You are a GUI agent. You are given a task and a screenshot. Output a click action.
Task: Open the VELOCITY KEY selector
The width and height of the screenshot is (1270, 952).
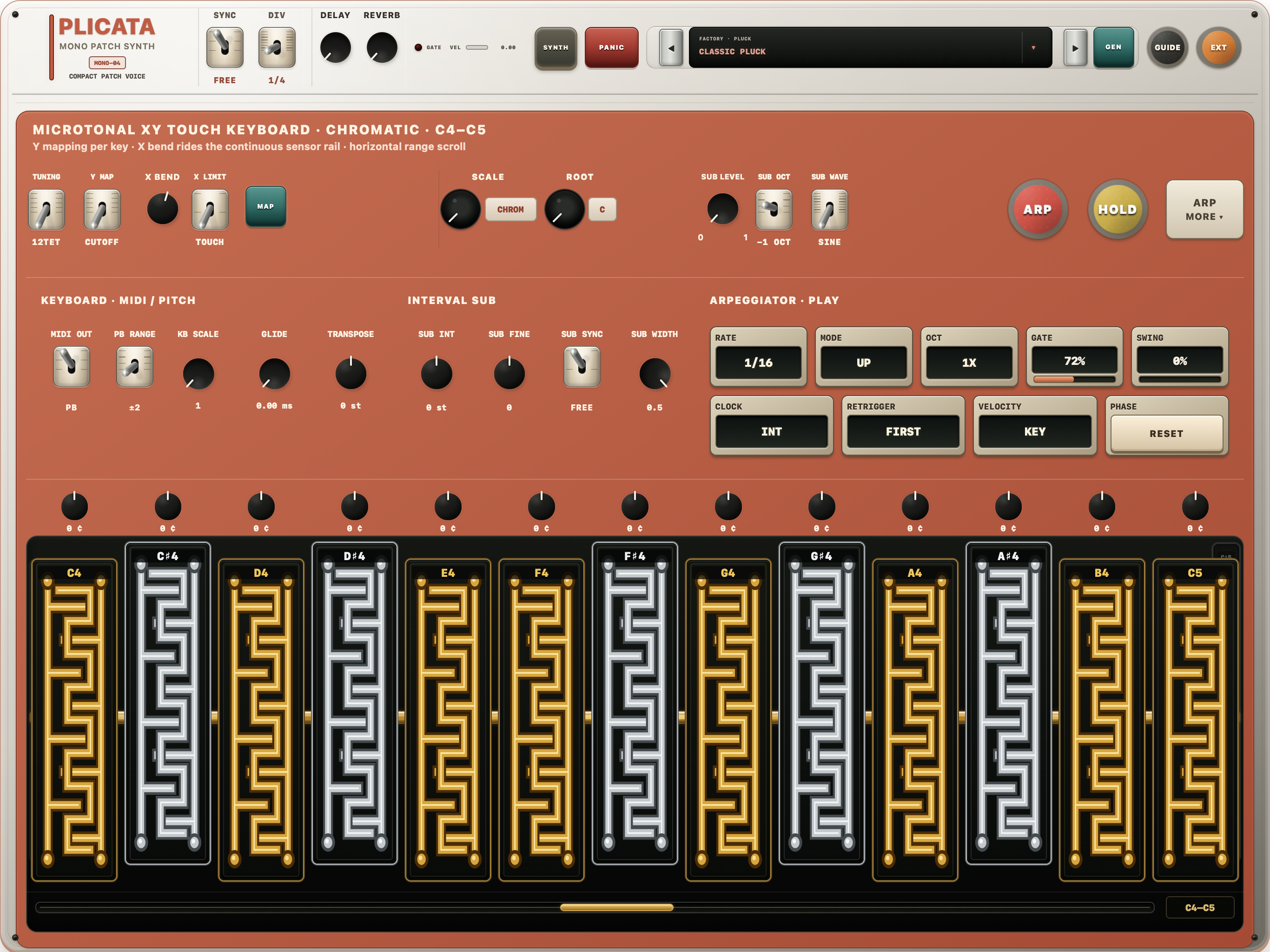pos(1035,431)
